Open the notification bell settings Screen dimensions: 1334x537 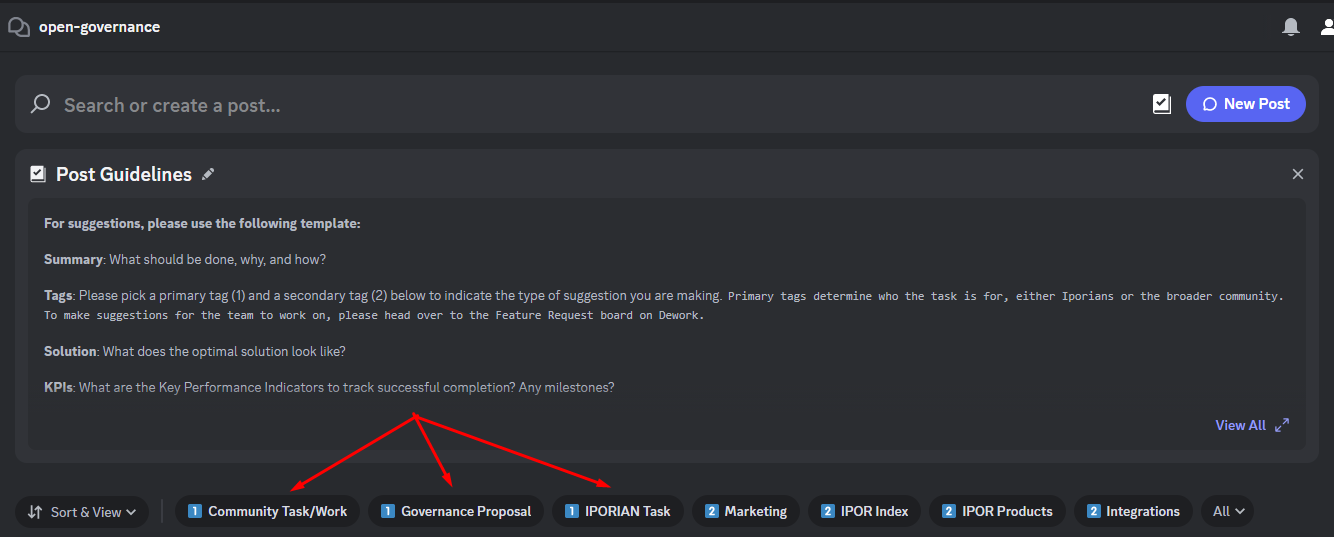[1291, 27]
